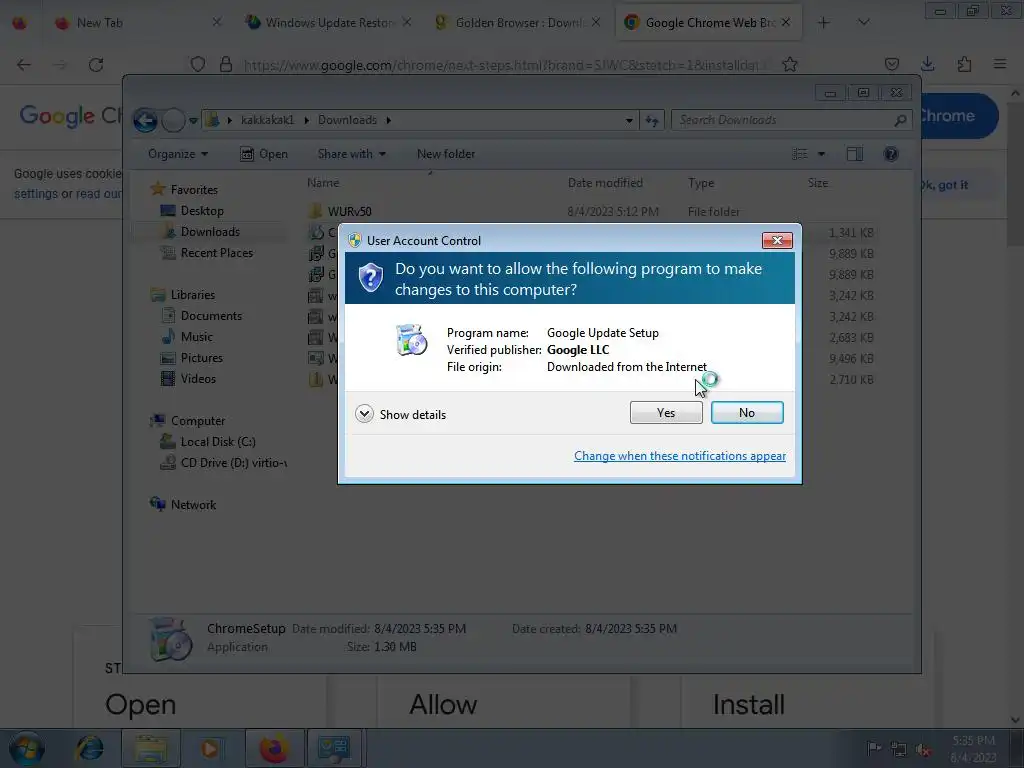This screenshot has height=768, width=1024.
Task: Click Internet Explorer in the taskbar
Action: [x=89, y=748]
